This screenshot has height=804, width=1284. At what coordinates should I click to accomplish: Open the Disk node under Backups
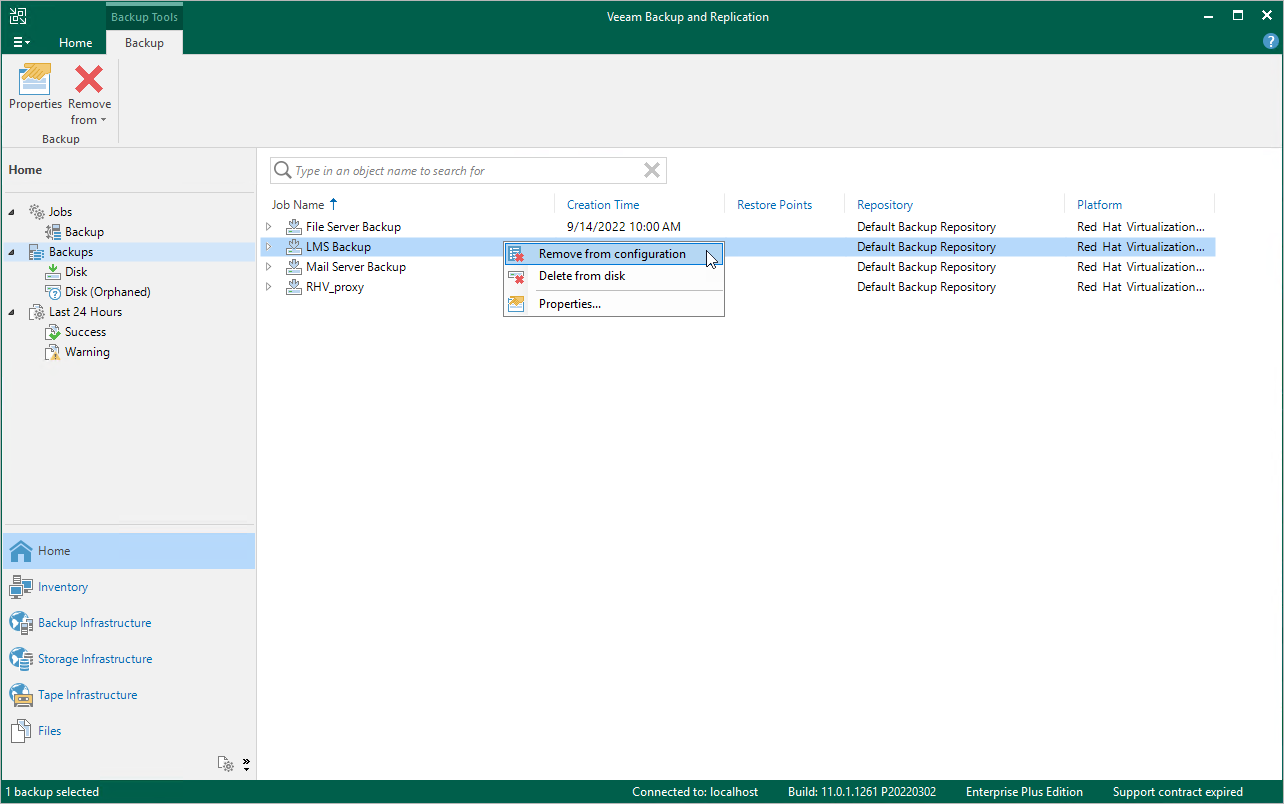pyautogui.click(x=76, y=272)
